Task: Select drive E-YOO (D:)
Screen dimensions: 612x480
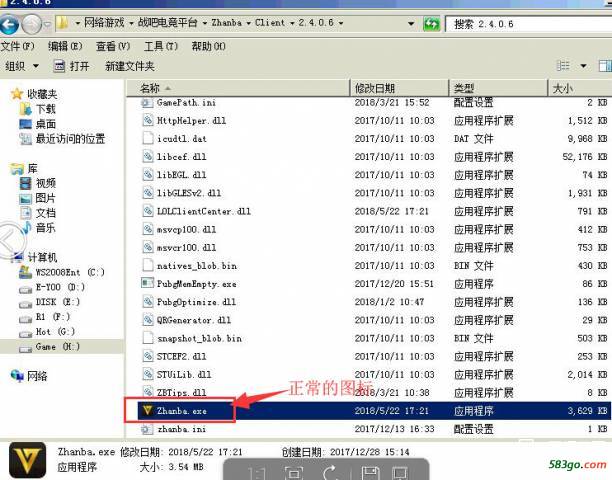Action: [x=60, y=287]
